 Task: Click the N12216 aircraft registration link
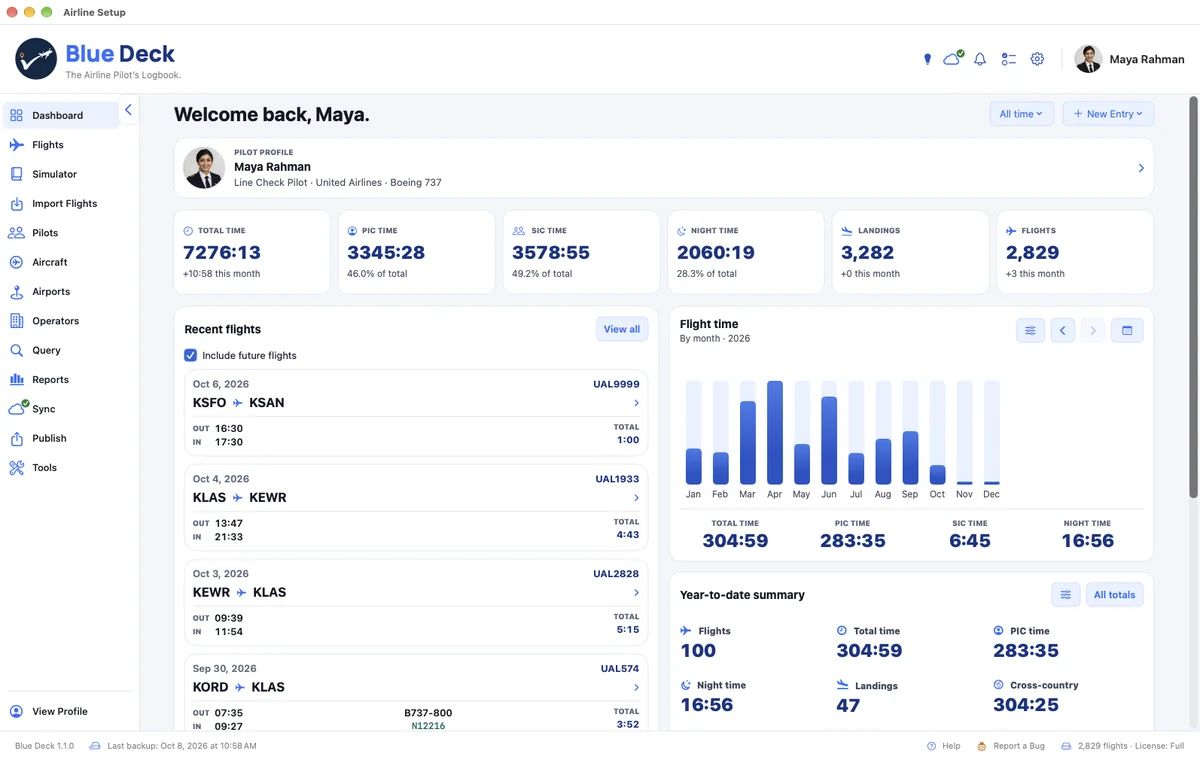(428, 726)
